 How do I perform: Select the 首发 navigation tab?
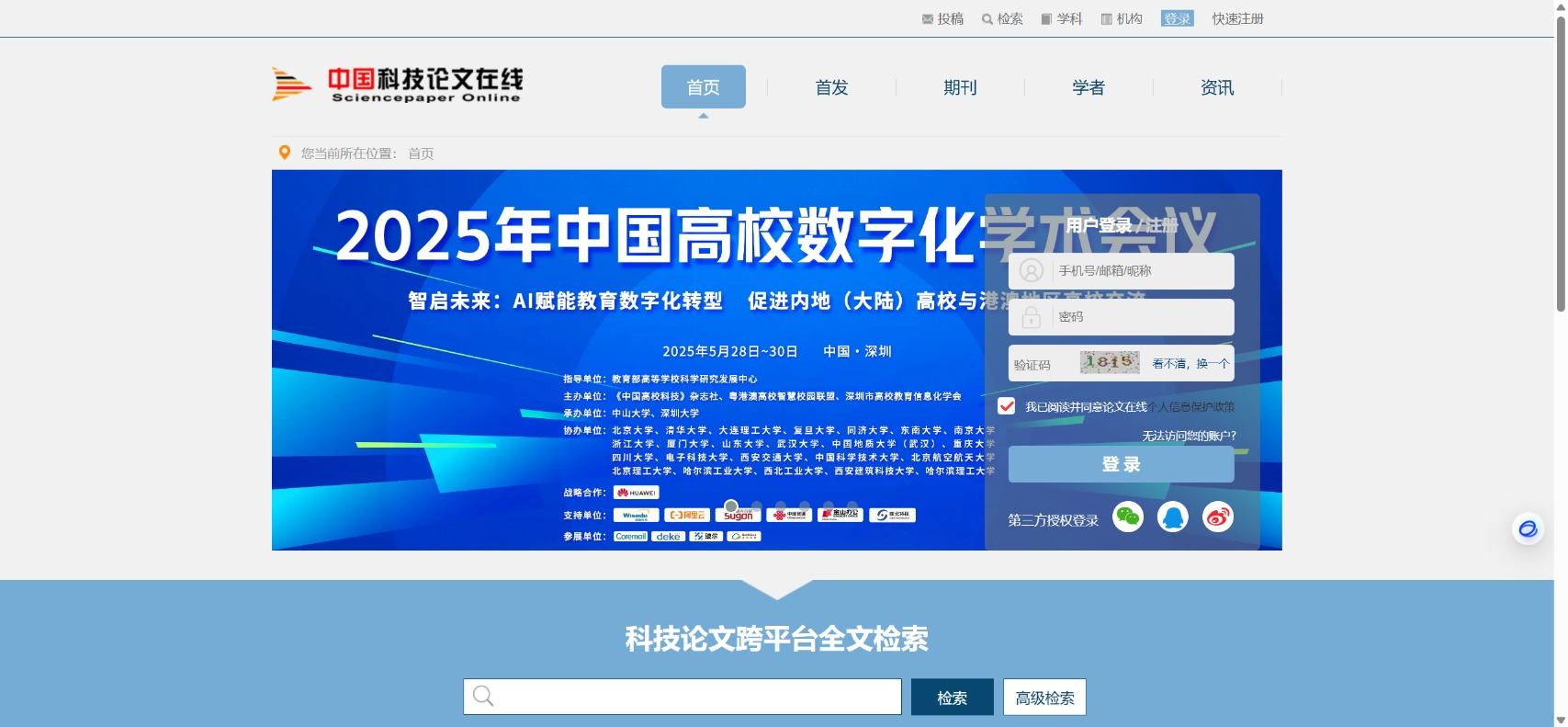tap(831, 87)
